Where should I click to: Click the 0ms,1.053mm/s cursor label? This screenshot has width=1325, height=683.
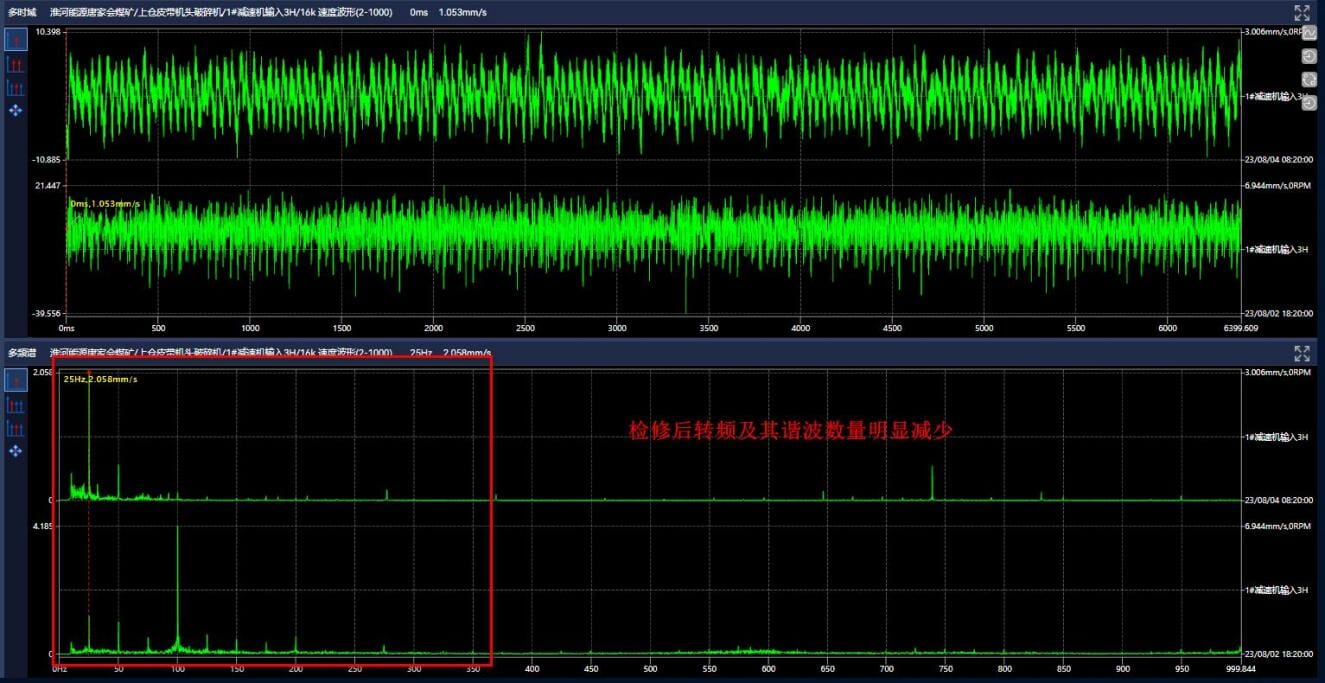[105, 204]
